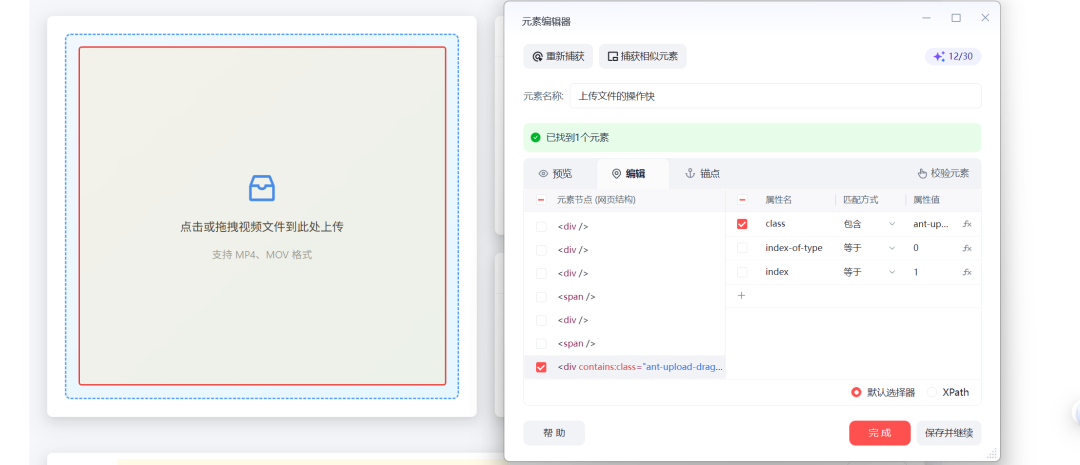The image size is (1080, 465).
Task: Click the 属性值 column header
Action: coord(926,200)
